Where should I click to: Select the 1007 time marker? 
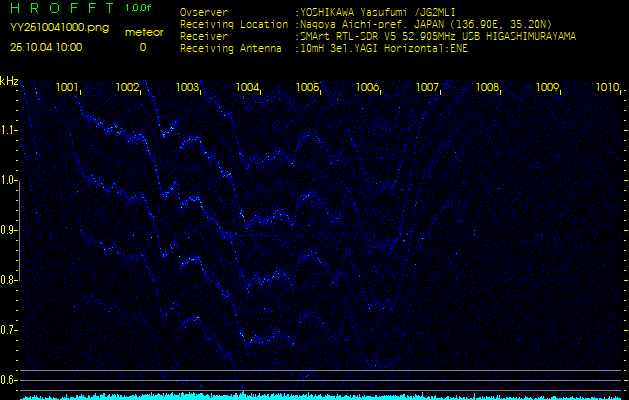click(427, 88)
